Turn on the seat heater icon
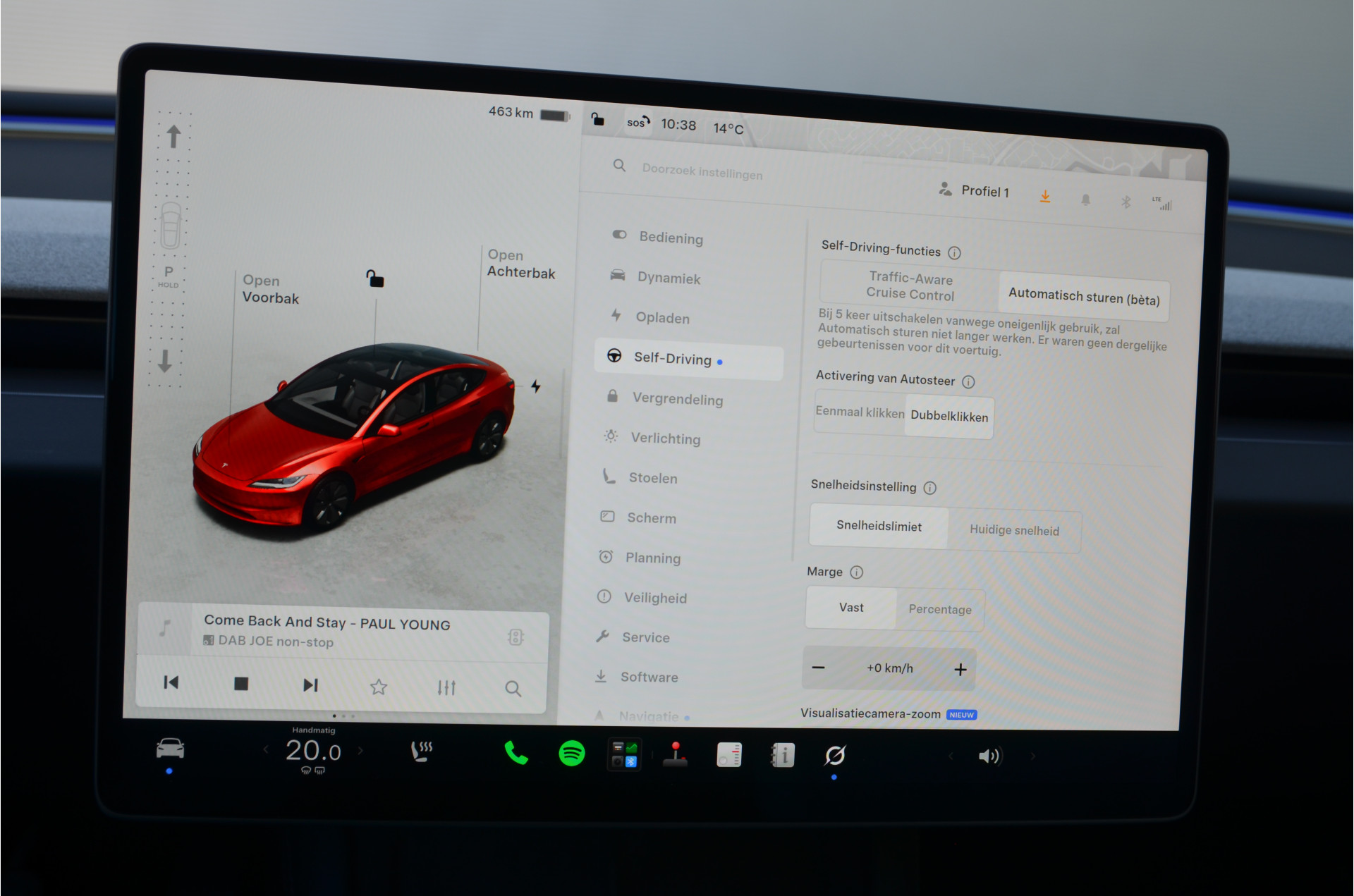The image size is (1354, 896). click(x=422, y=751)
